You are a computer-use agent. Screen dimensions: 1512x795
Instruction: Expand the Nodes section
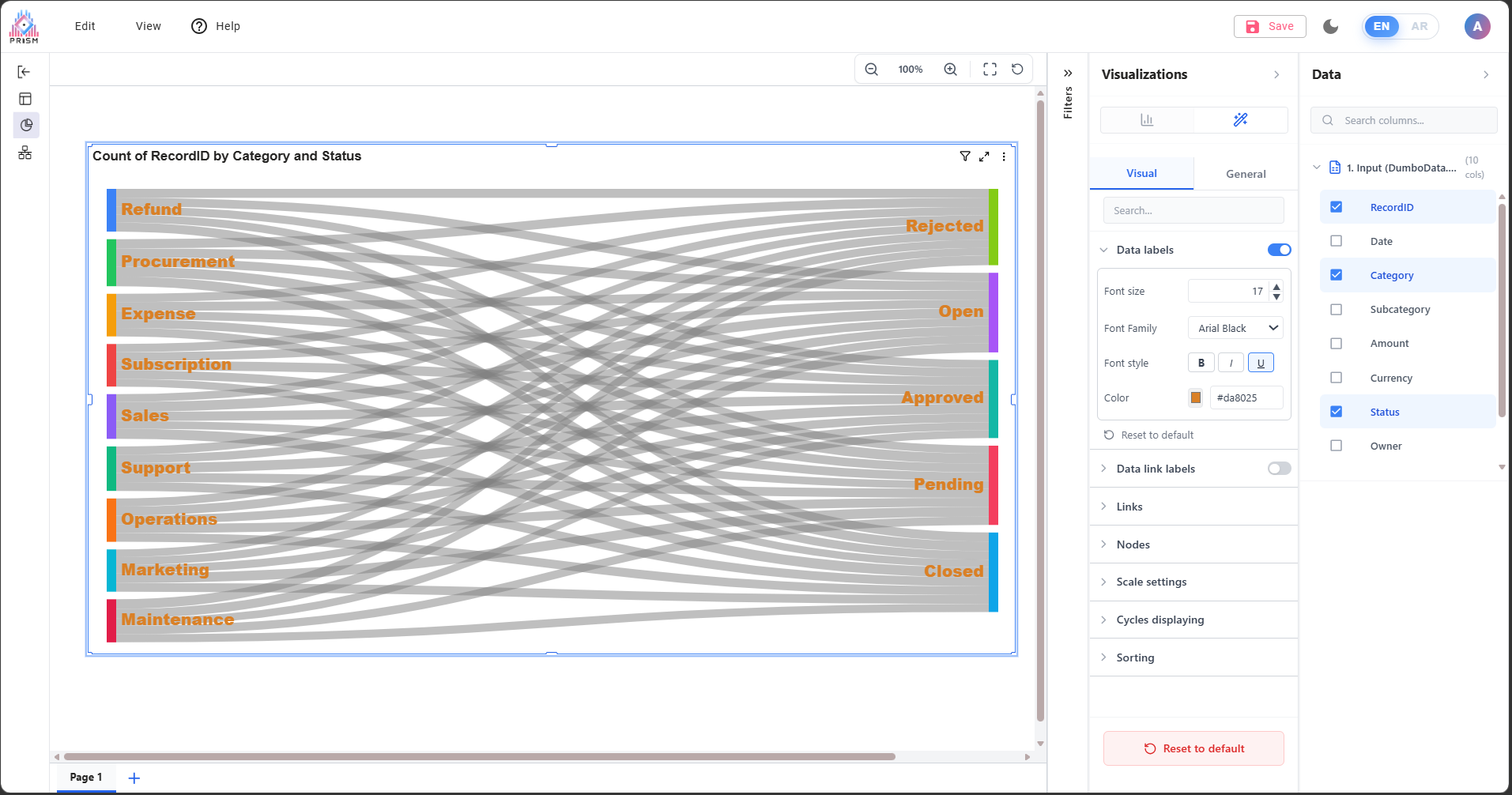click(x=1133, y=544)
